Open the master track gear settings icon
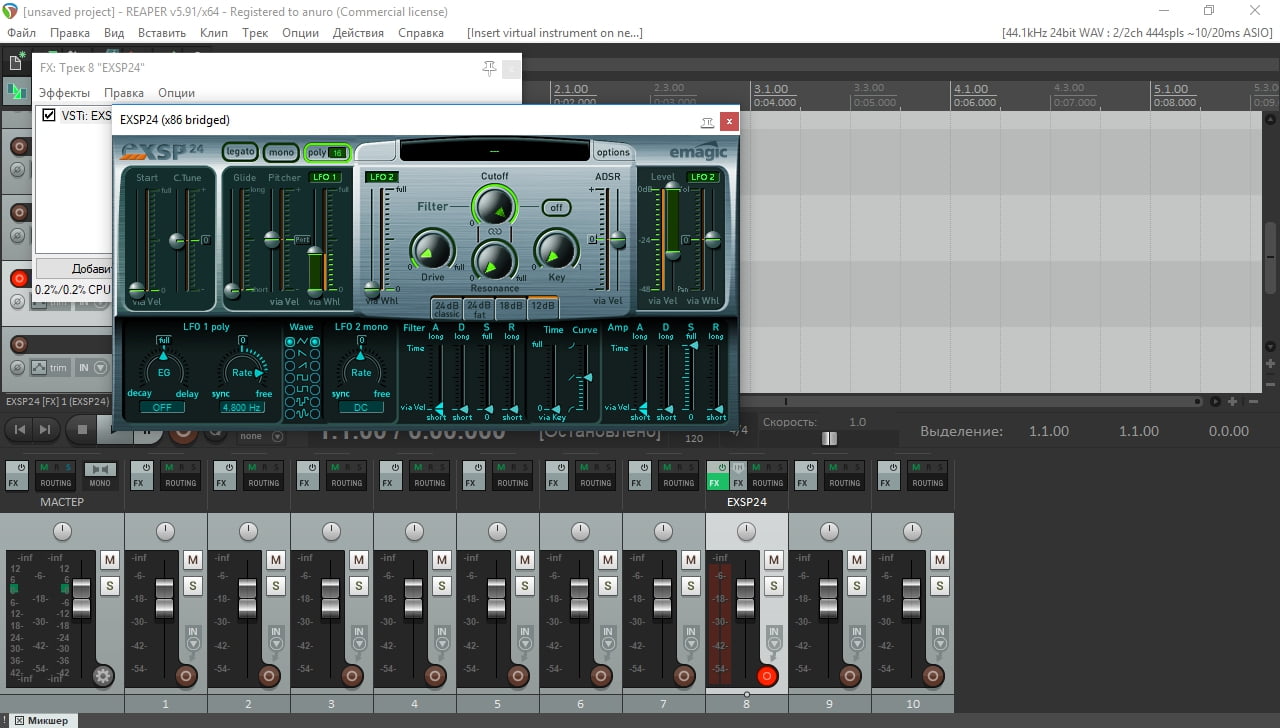Image resolution: width=1280 pixels, height=728 pixels. (103, 676)
